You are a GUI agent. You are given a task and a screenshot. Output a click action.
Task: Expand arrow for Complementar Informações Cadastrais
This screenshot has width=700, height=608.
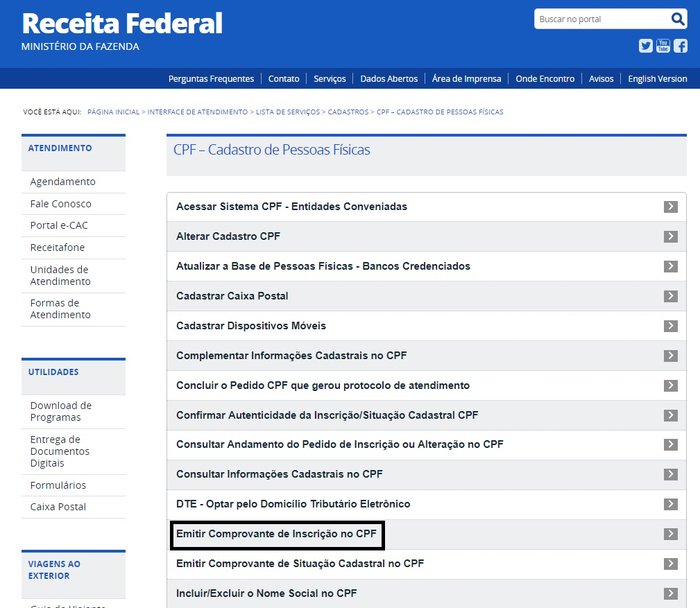pyautogui.click(x=671, y=356)
